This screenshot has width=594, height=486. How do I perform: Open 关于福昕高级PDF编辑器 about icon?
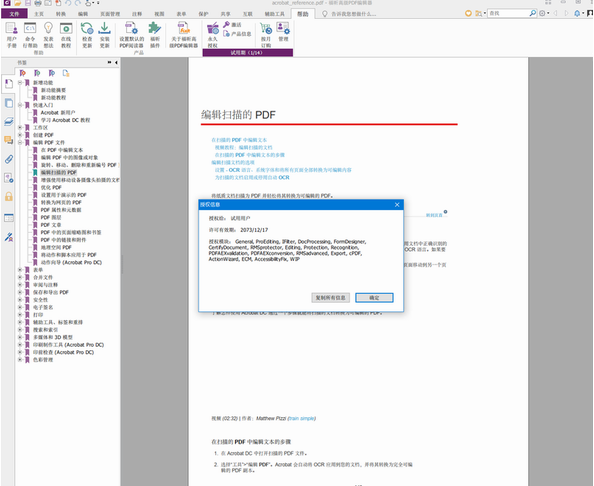click(x=184, y=35)
